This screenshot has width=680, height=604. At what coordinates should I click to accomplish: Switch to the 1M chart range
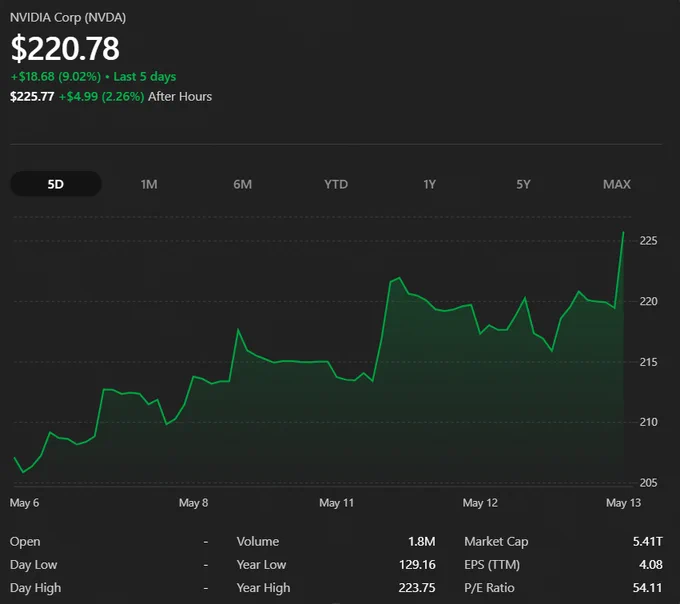point(149,184)
